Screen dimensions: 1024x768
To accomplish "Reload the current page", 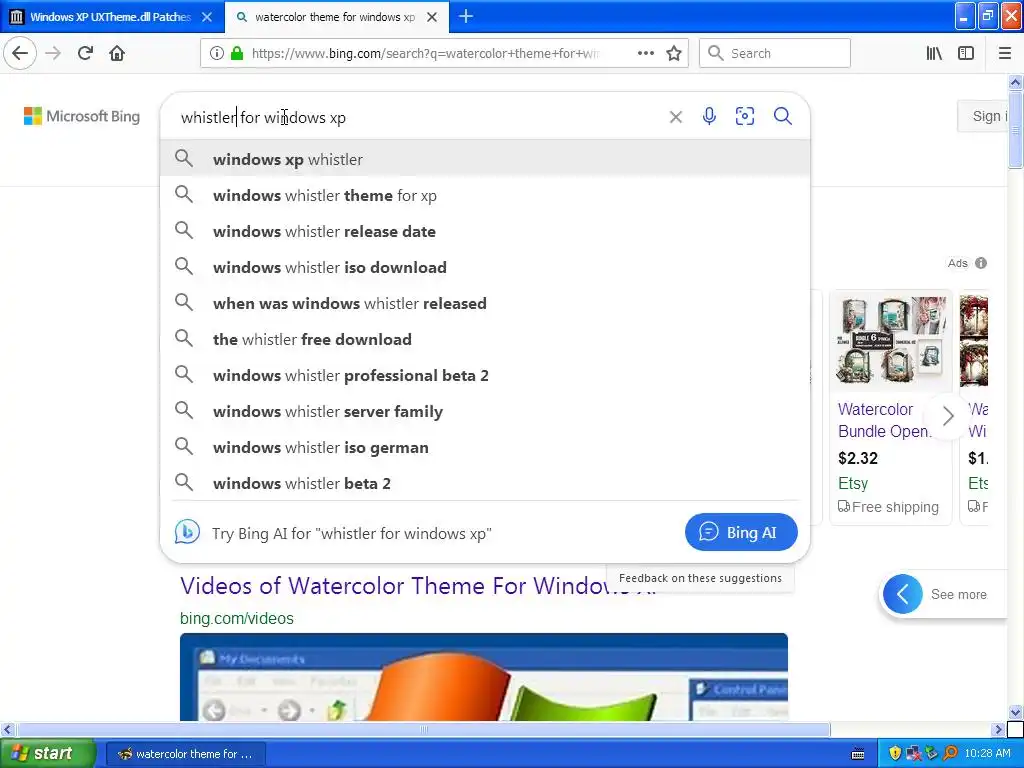I will click(x=85, y=53).
